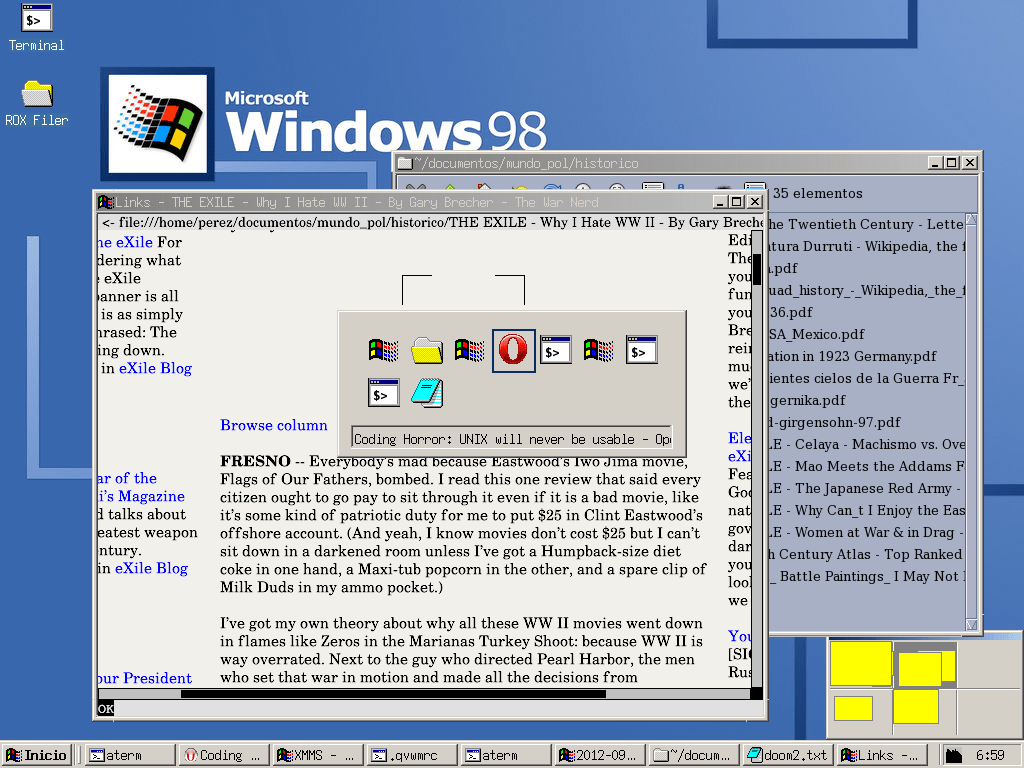
Task: Select '36.pdf' file in filer
Action: [x=792, y=312]
